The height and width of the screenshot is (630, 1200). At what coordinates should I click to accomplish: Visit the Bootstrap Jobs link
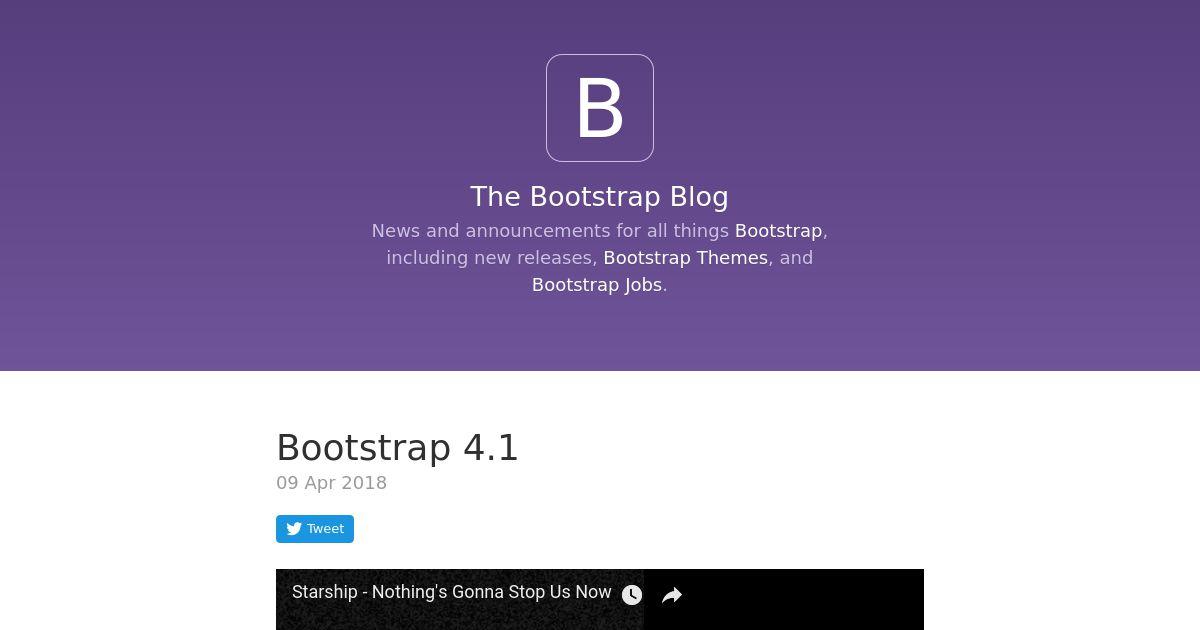[597, 285]
